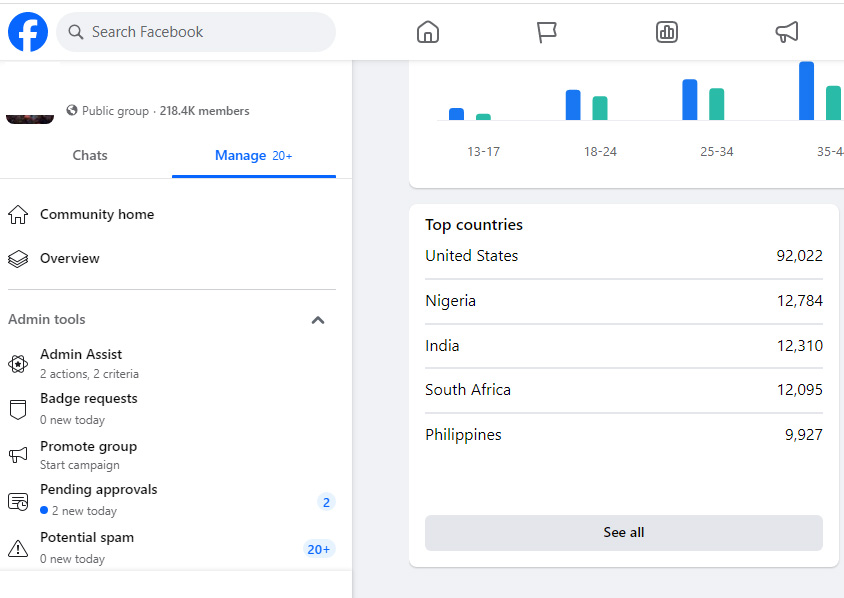The width and height of the screenshot is (844, 598).
Task: Click the 218.4K members text
Action: pos(205,111)
